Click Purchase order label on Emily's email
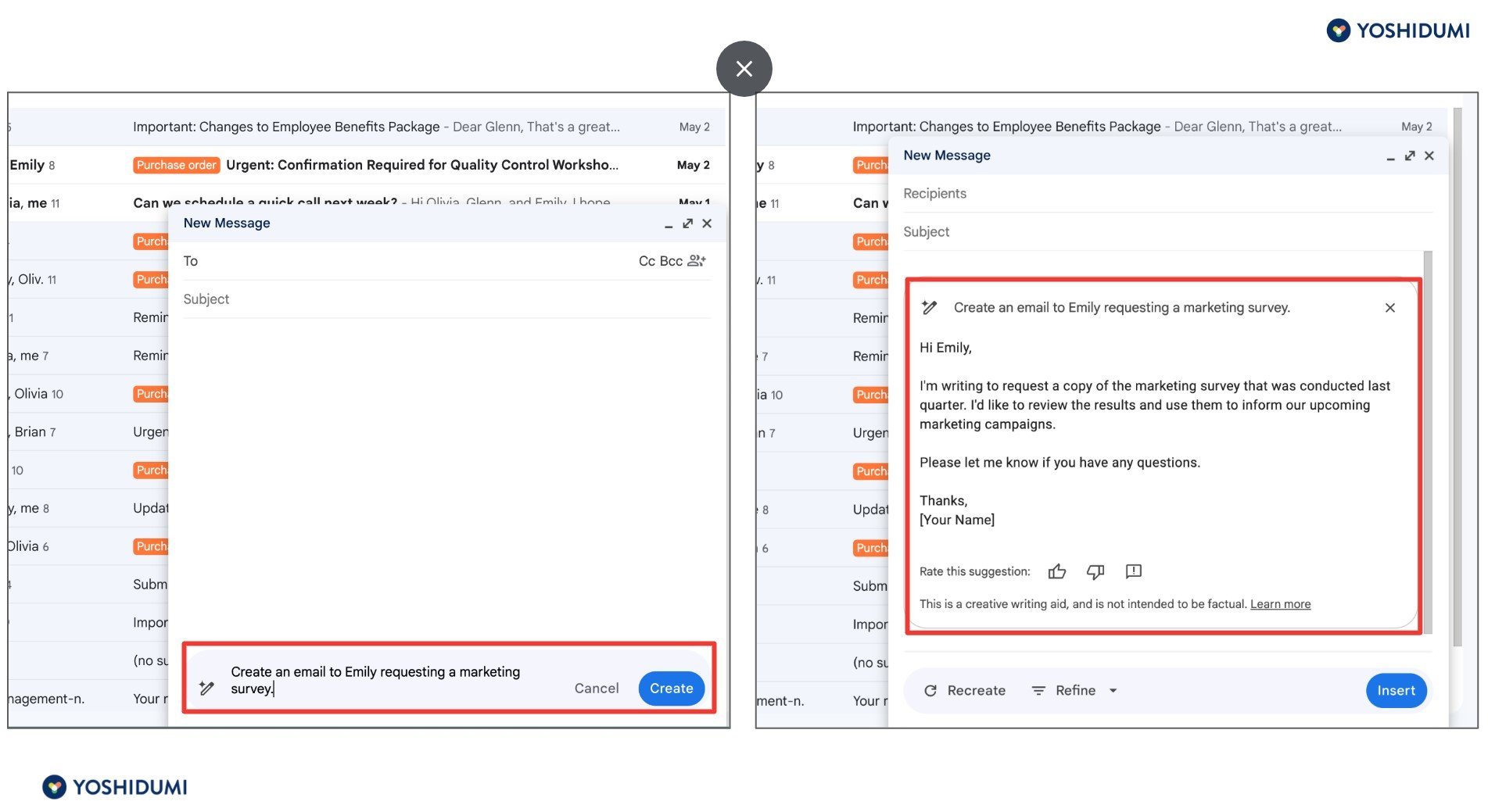Image resolution: width=1488 pixels, height=812 pixels. coord(176,165)
